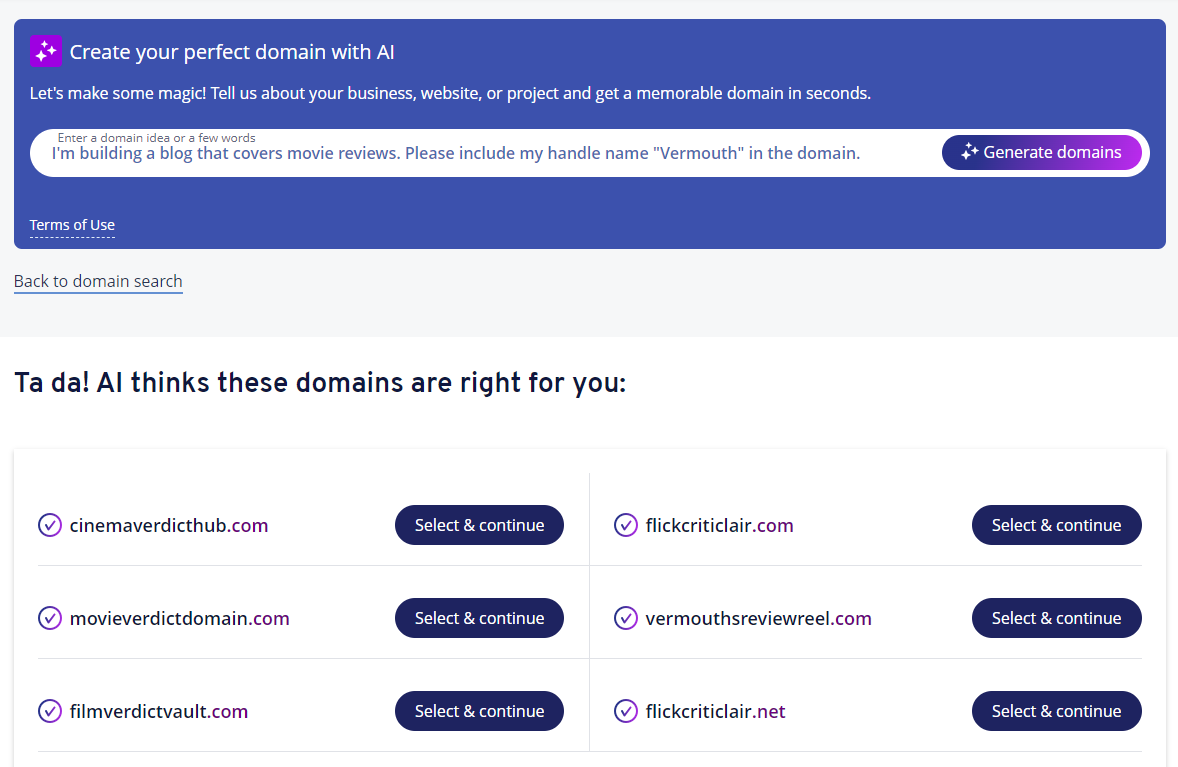The height and width of the screenshot is (767, 1178).
Task: Select & continue with movieverdictdomain.com
Action: (x=479, y=618)
